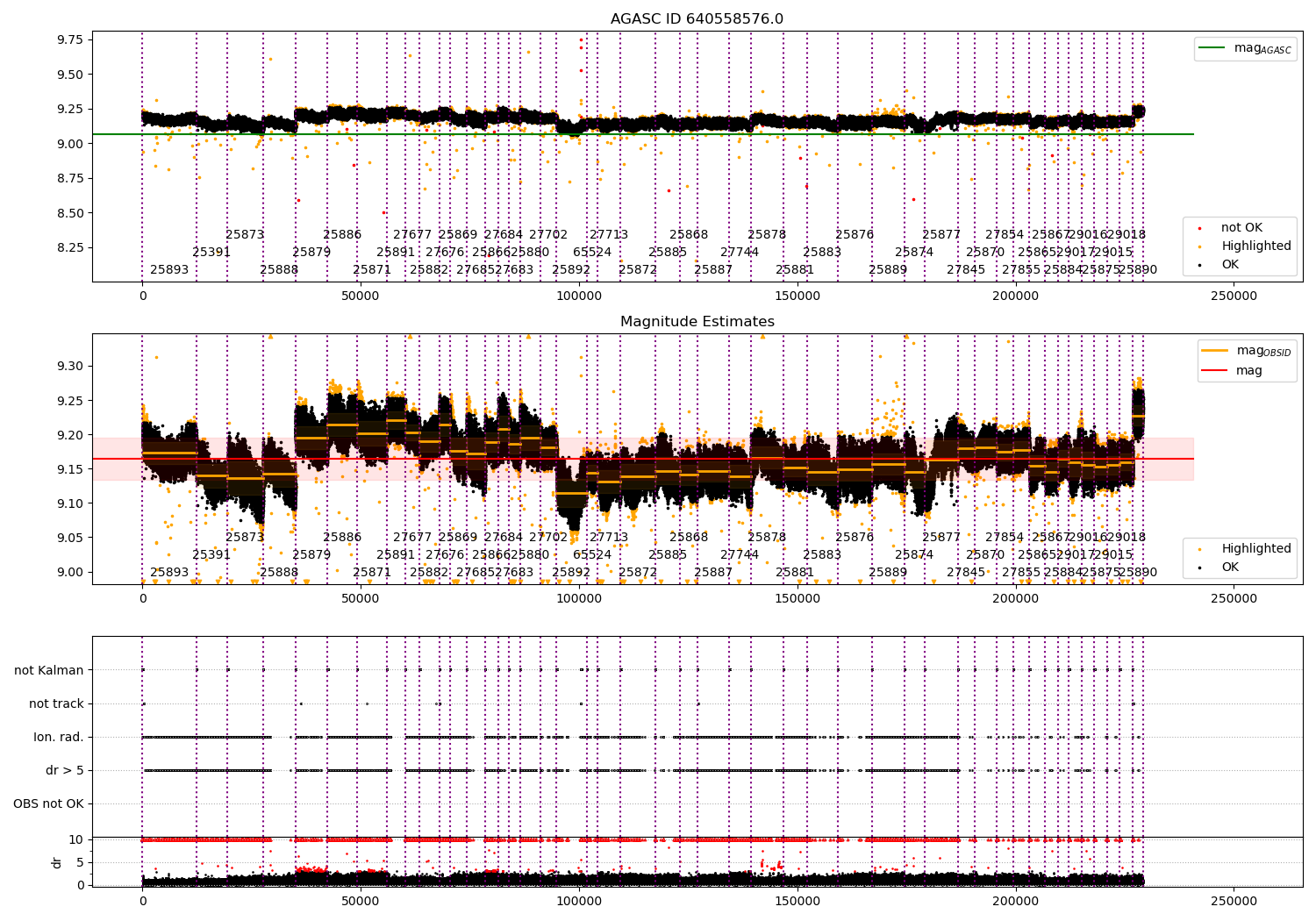Click the 'dr > 5' row label
Screen dimensions: 1316x921
tap(65, 770)
